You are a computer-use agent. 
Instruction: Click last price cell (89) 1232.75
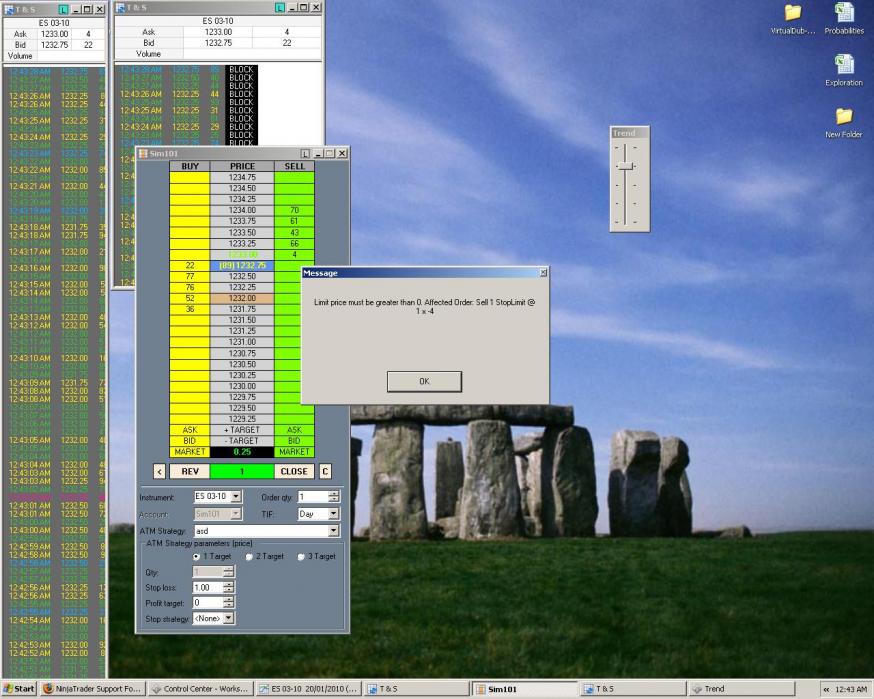click(x=242, y=265)
